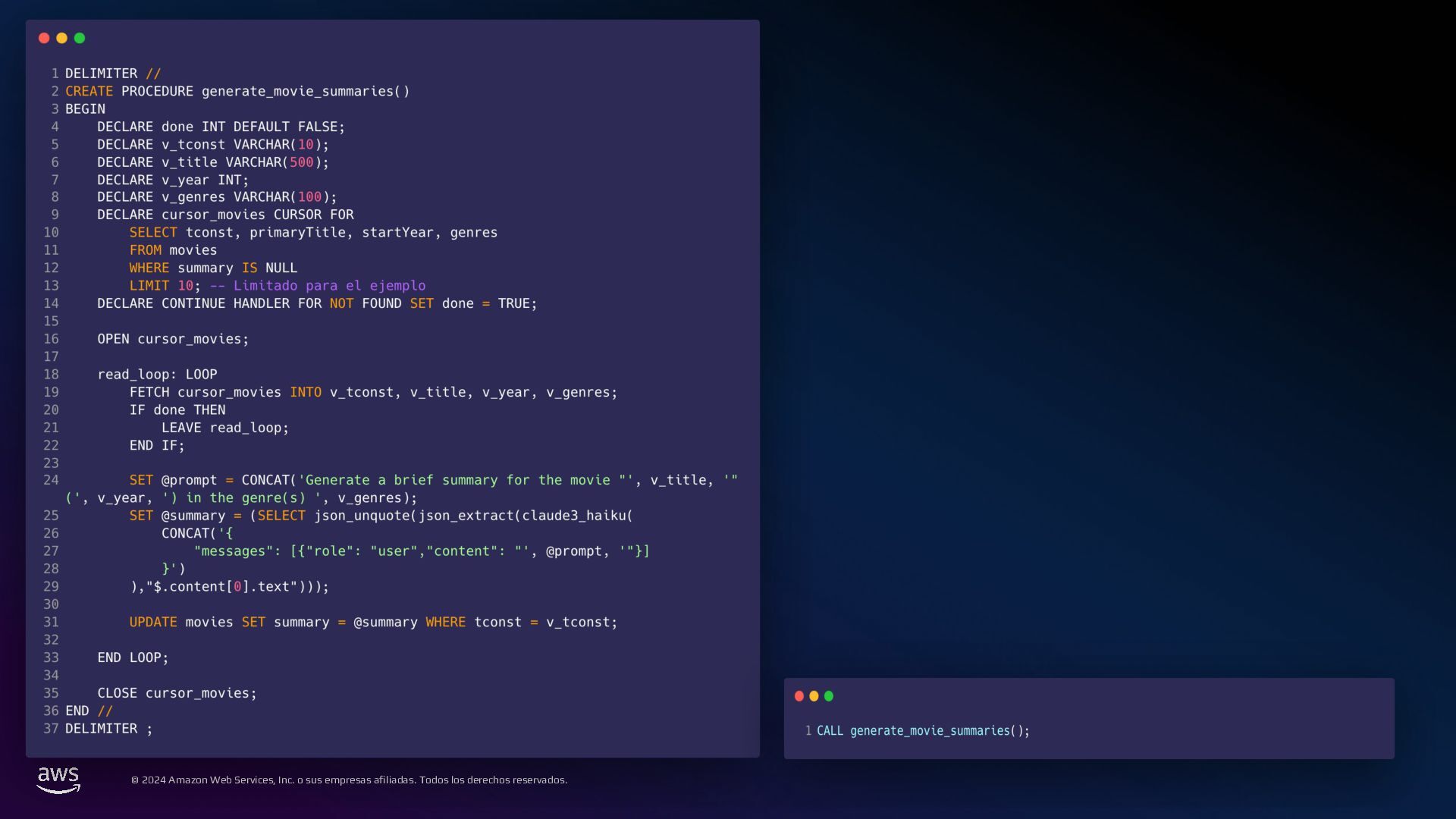Click line number 37 in the gutter

pyautogui.click(x=51, y=729)
